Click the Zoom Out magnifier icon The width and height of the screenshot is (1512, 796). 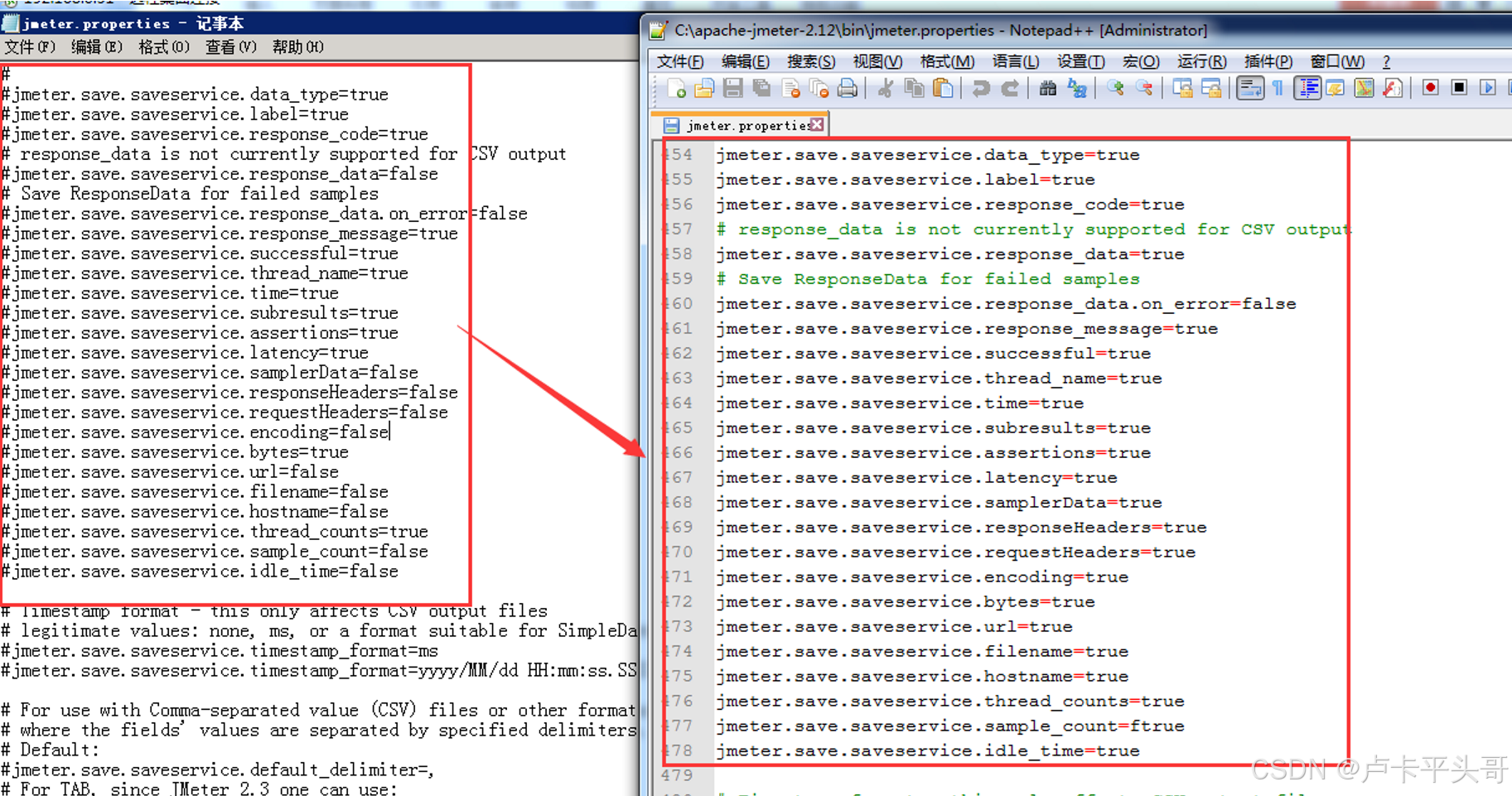coord(1144,88)
